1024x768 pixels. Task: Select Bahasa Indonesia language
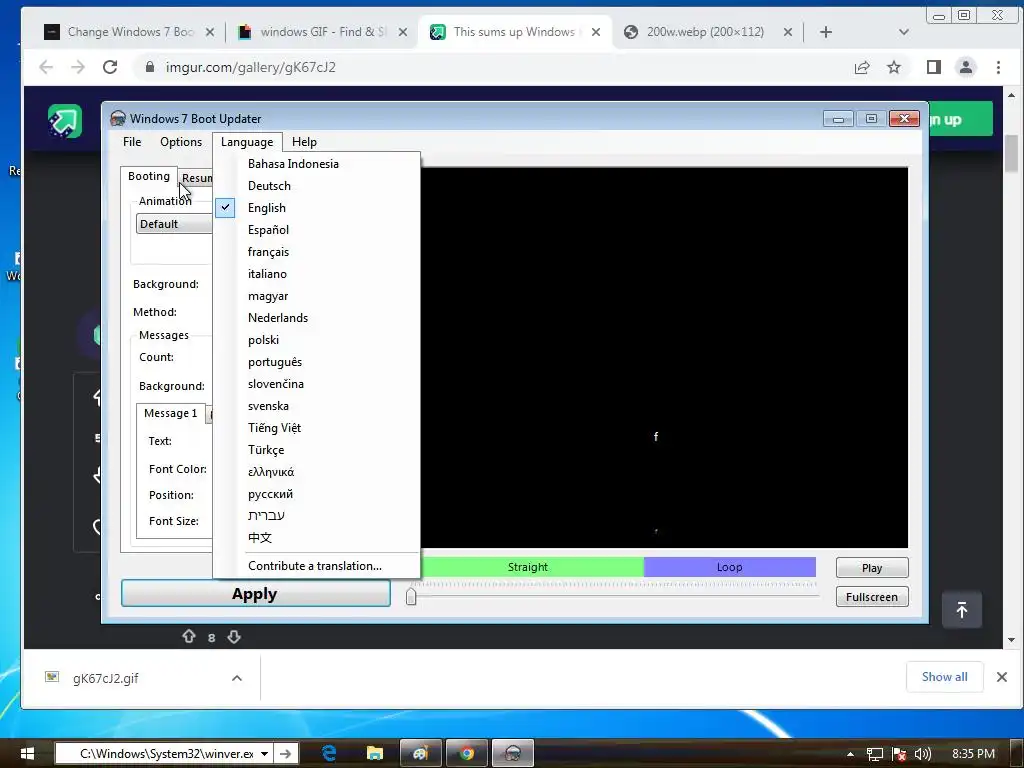point(317,164)
